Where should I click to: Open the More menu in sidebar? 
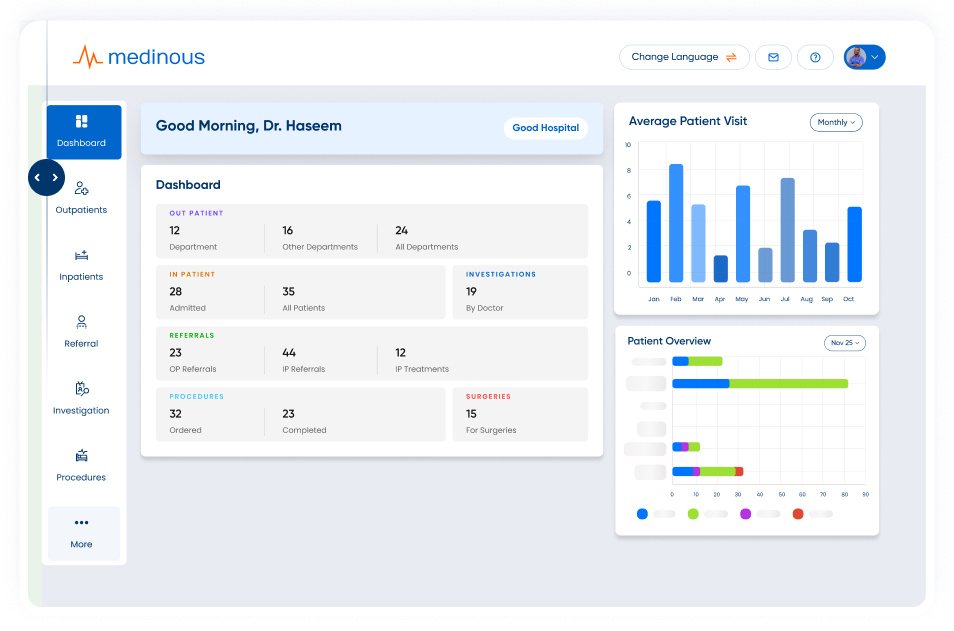click(82, 532)
